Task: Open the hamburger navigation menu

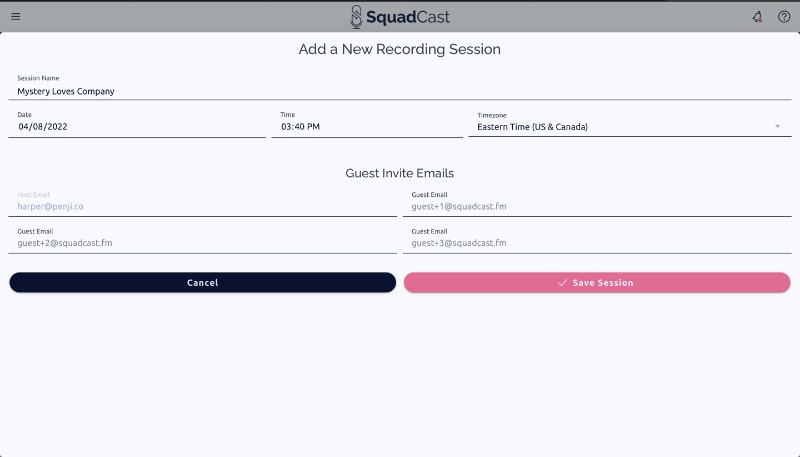Action: [x=16, y=16]
